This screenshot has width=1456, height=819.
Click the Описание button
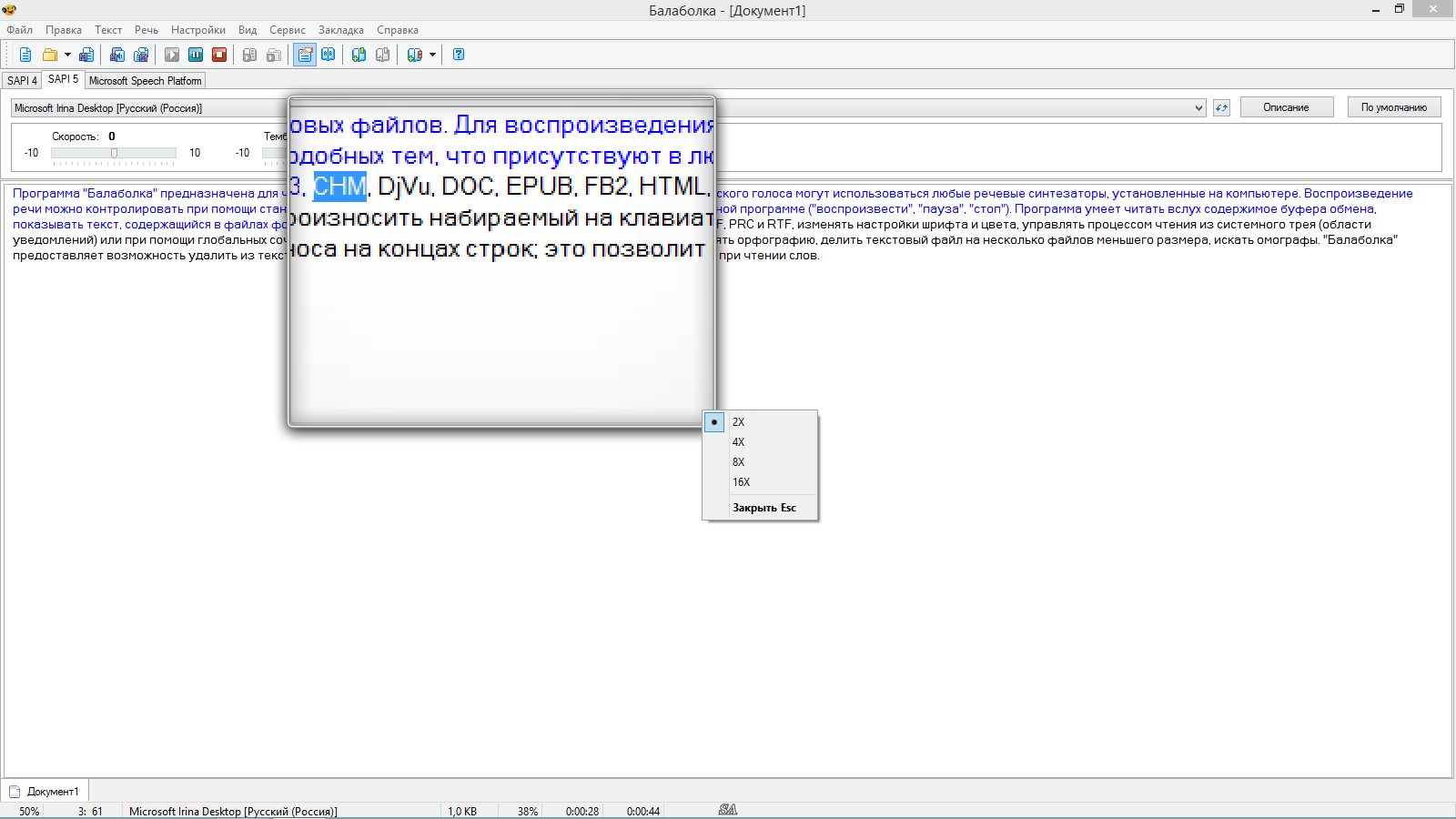click(1286, 107)
